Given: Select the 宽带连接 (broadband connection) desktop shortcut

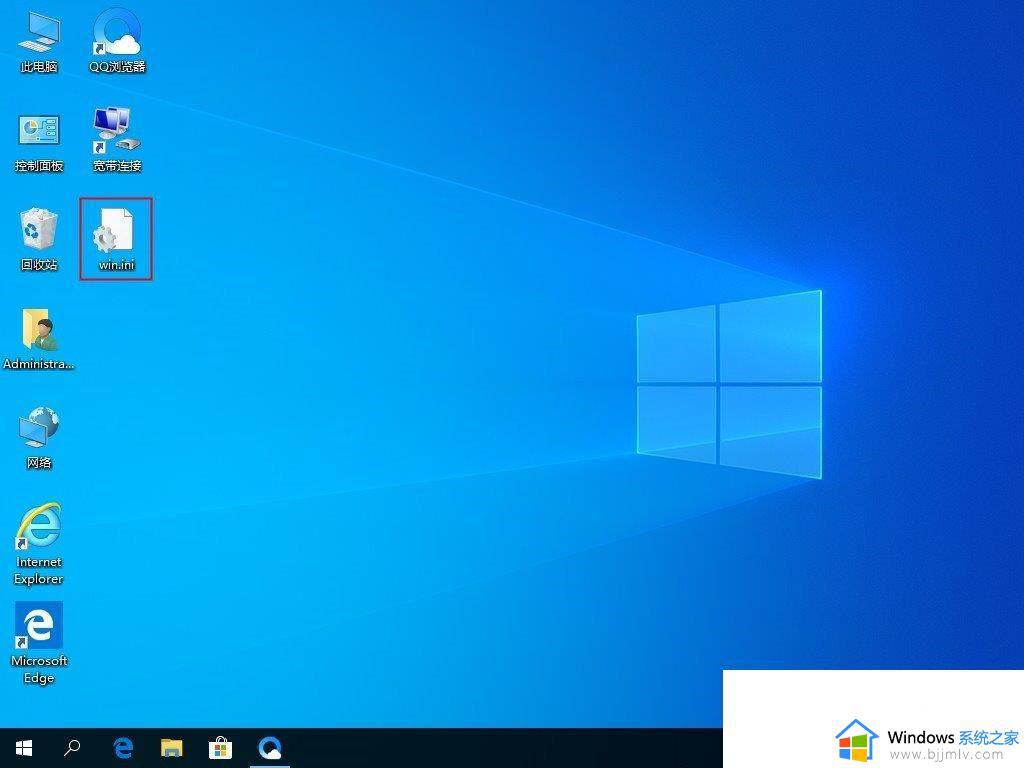Looking at the screenshot, I should [117, 140].
